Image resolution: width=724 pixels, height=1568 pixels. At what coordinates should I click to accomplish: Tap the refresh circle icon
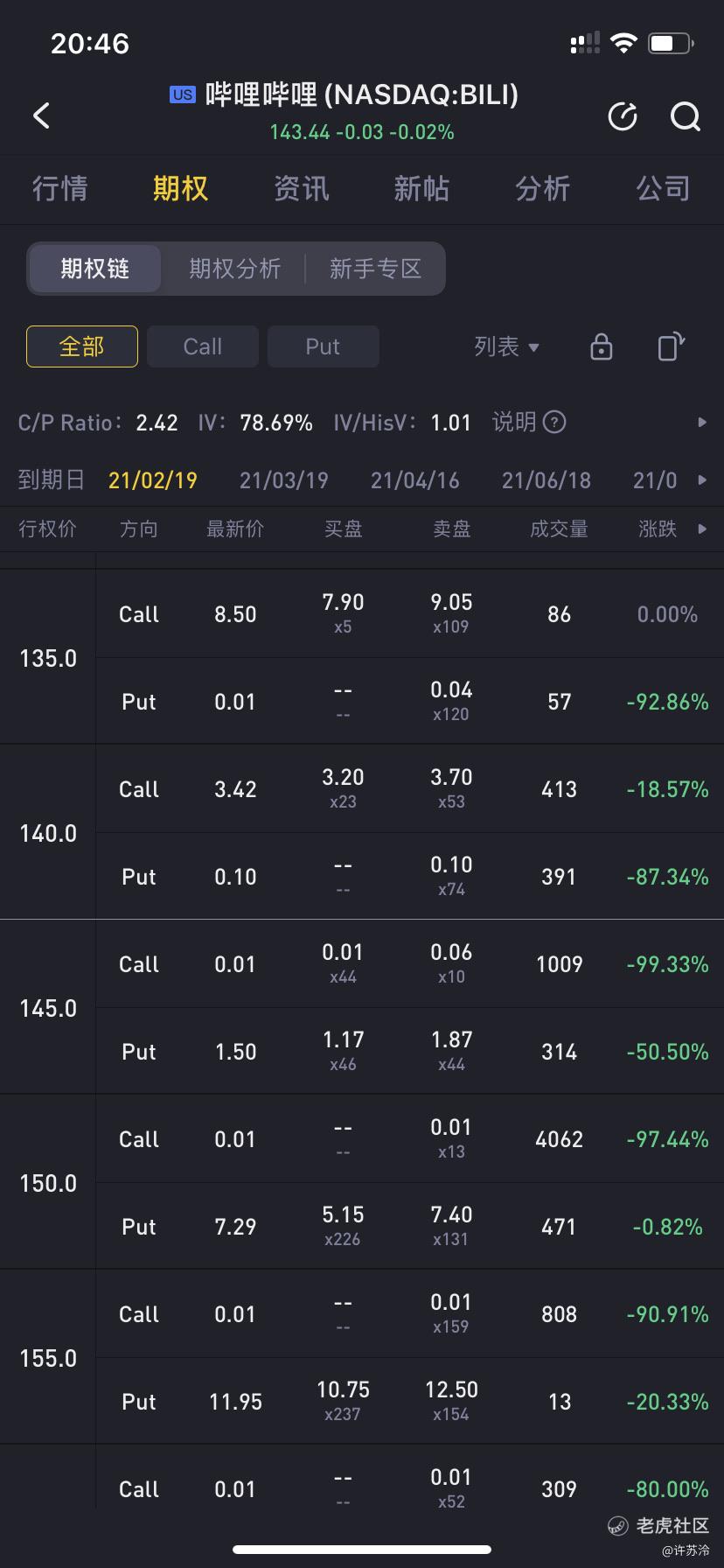[623, 116]
